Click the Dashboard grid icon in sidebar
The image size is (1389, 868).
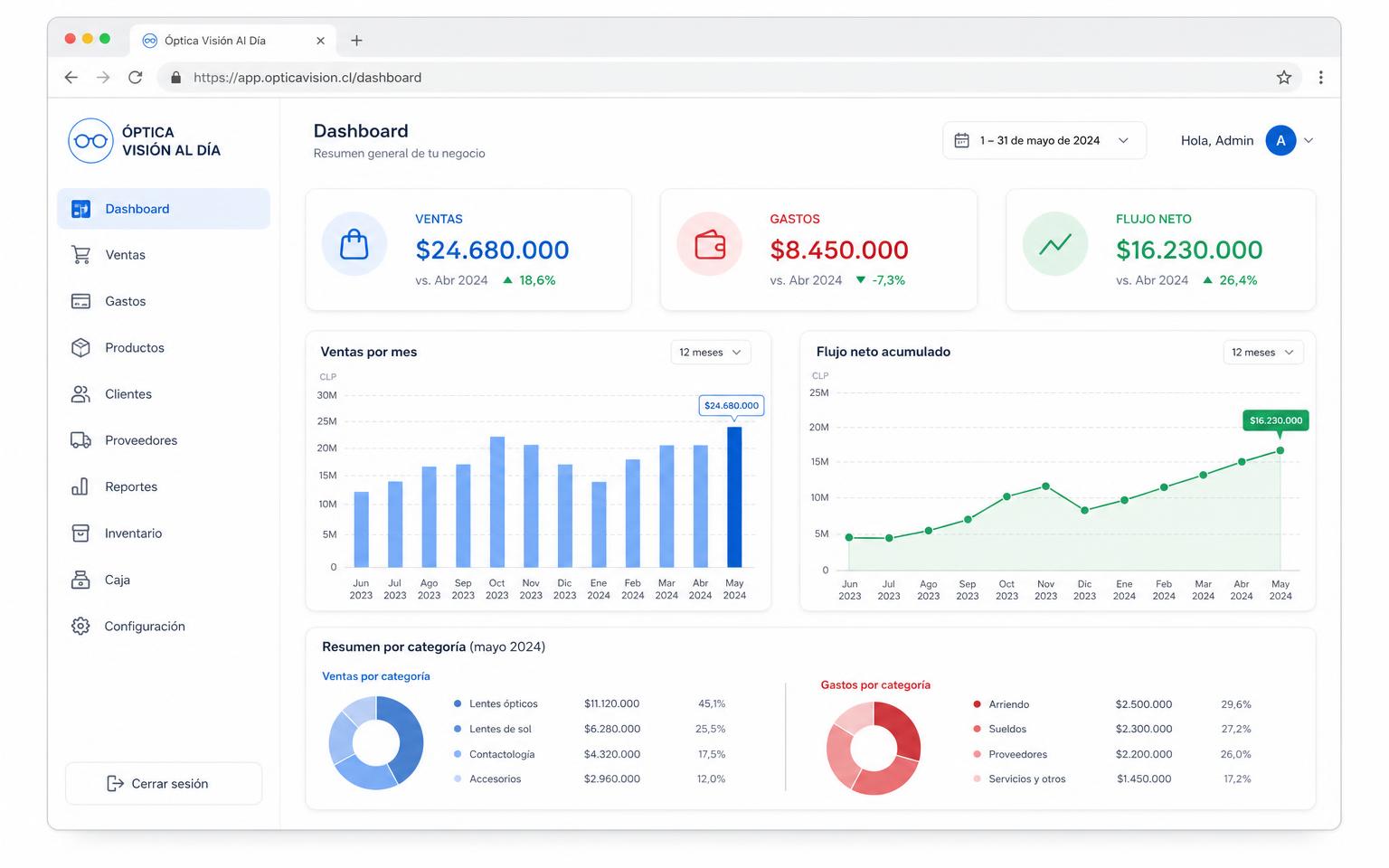[x=80, y=209]
